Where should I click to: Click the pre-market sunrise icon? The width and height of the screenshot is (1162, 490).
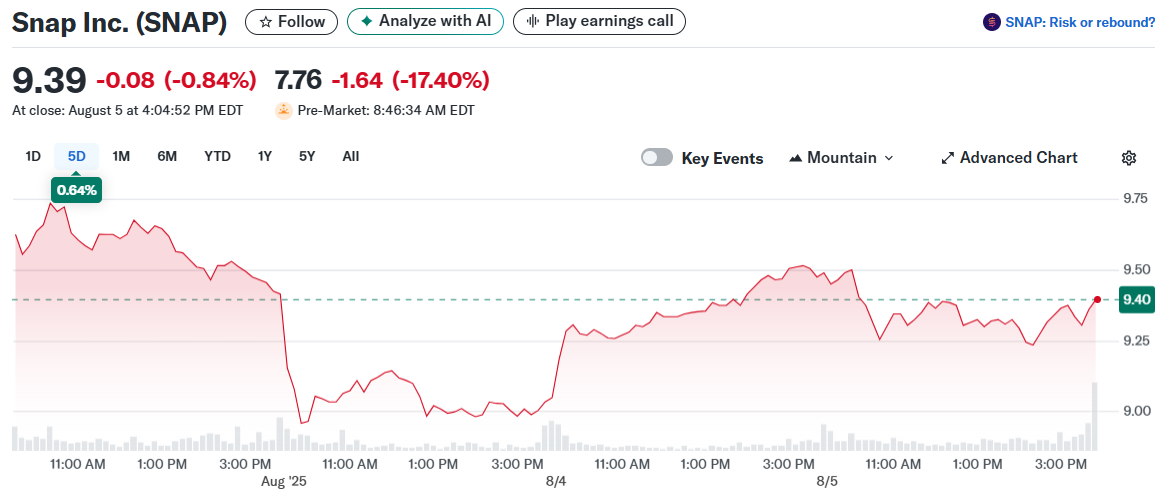[x=283, y=110]
